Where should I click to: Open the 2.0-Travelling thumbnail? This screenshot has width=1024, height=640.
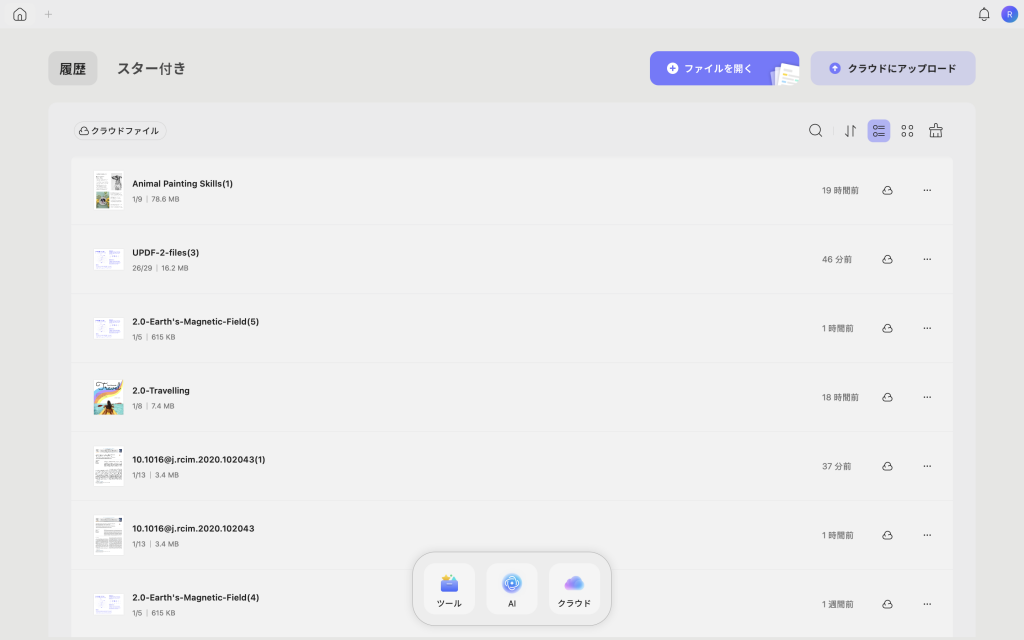click(108, 397)
